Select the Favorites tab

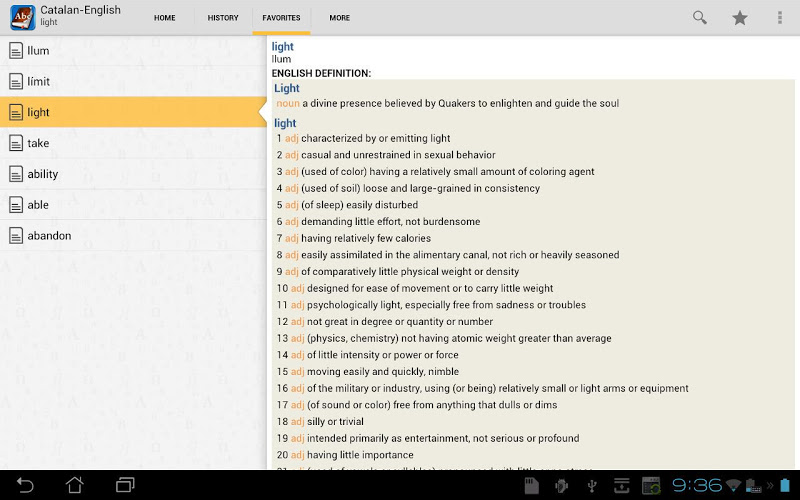tap(281, 18)
